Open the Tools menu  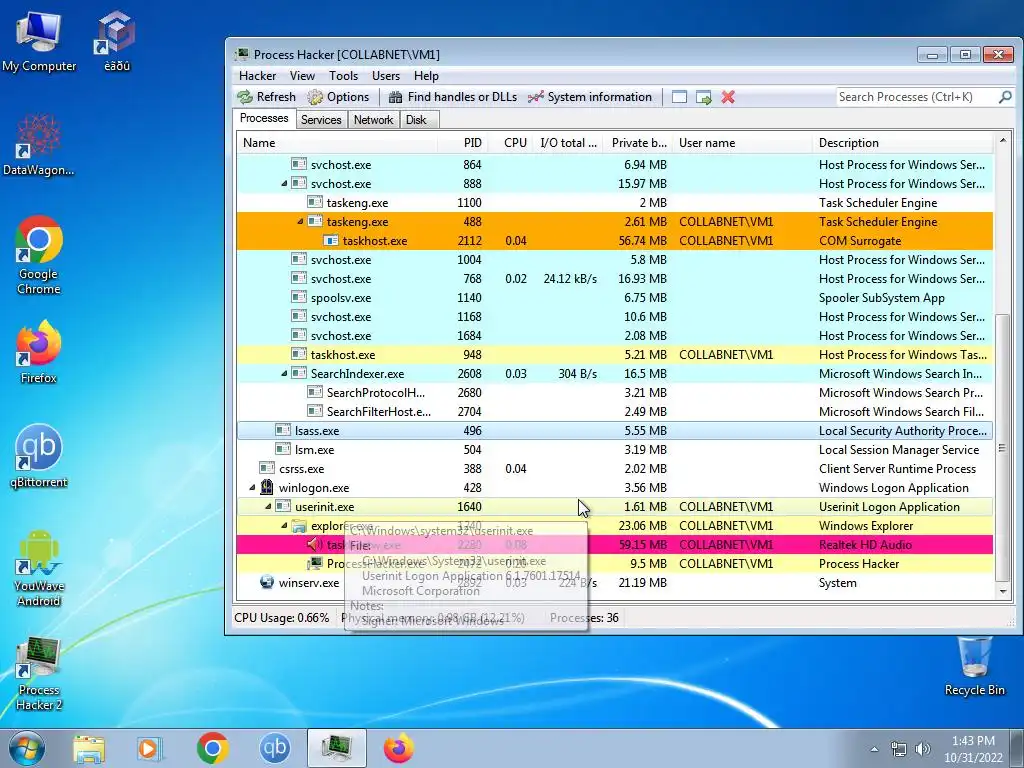point(344,76)
